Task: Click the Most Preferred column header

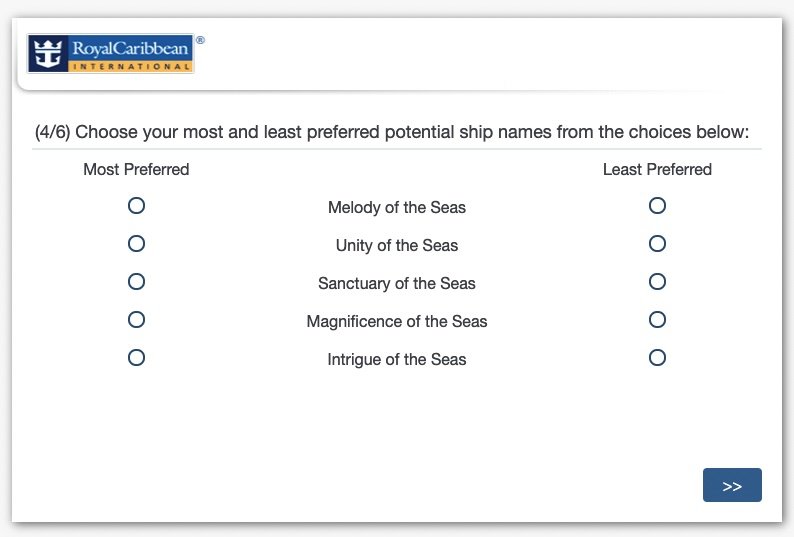Action: [x=136, y=170]
